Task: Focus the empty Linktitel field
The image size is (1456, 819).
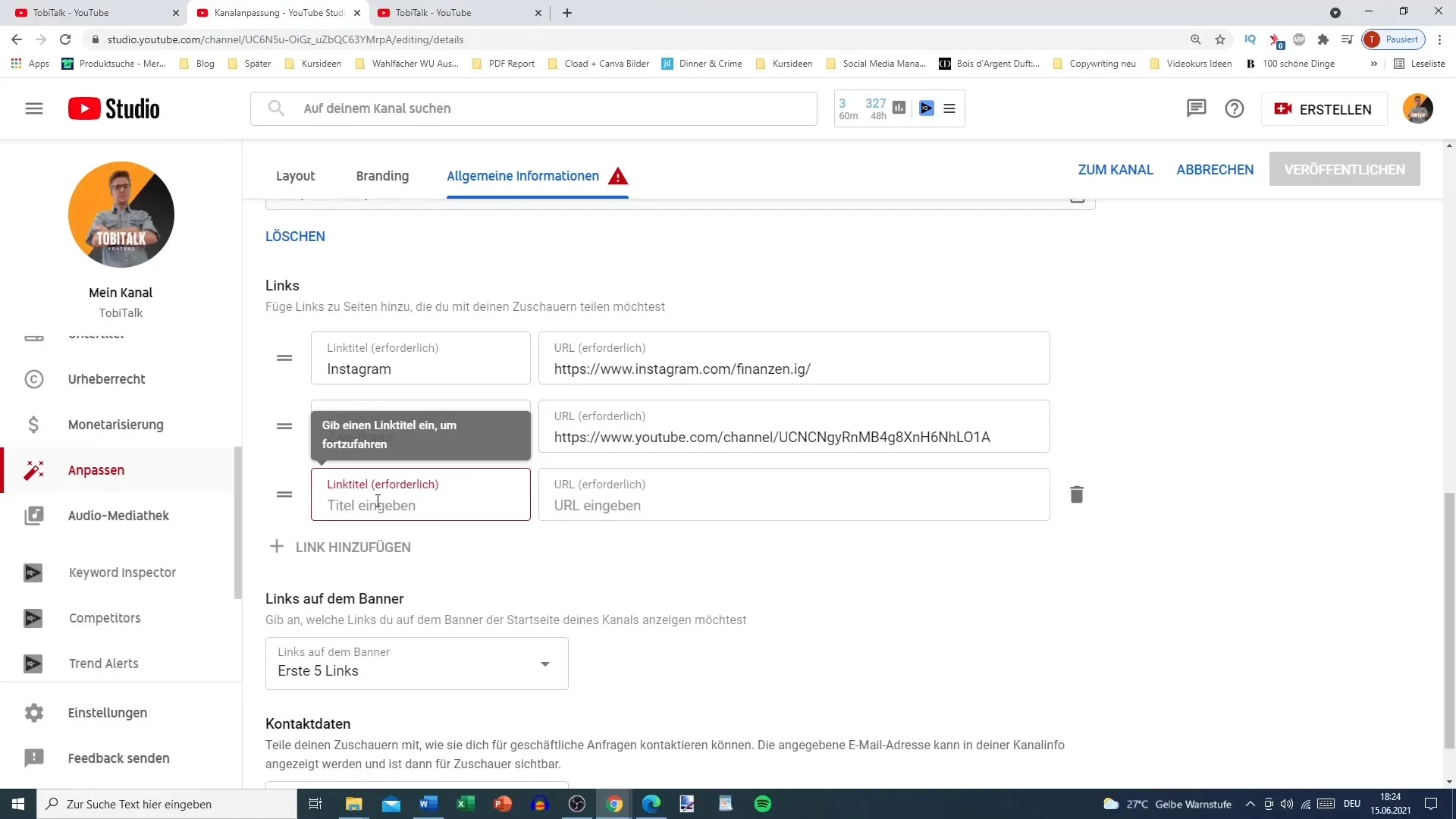Action: [420, 494]
